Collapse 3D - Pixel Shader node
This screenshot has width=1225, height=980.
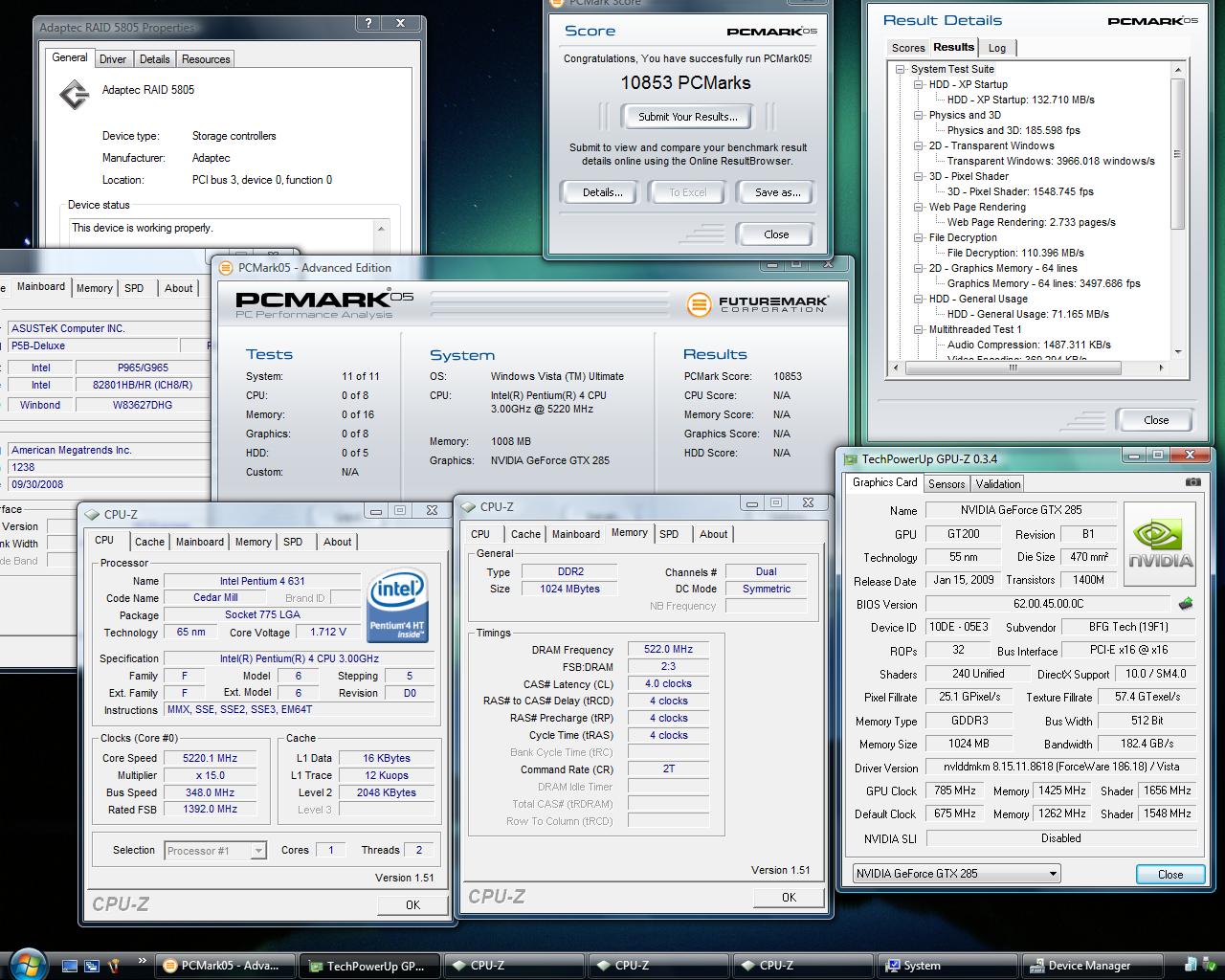[x=919, y=176]
